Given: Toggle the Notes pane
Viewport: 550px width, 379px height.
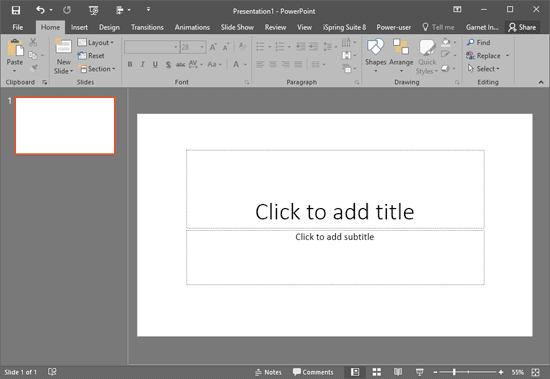Looking at the screenshot, I should (268, 372).
